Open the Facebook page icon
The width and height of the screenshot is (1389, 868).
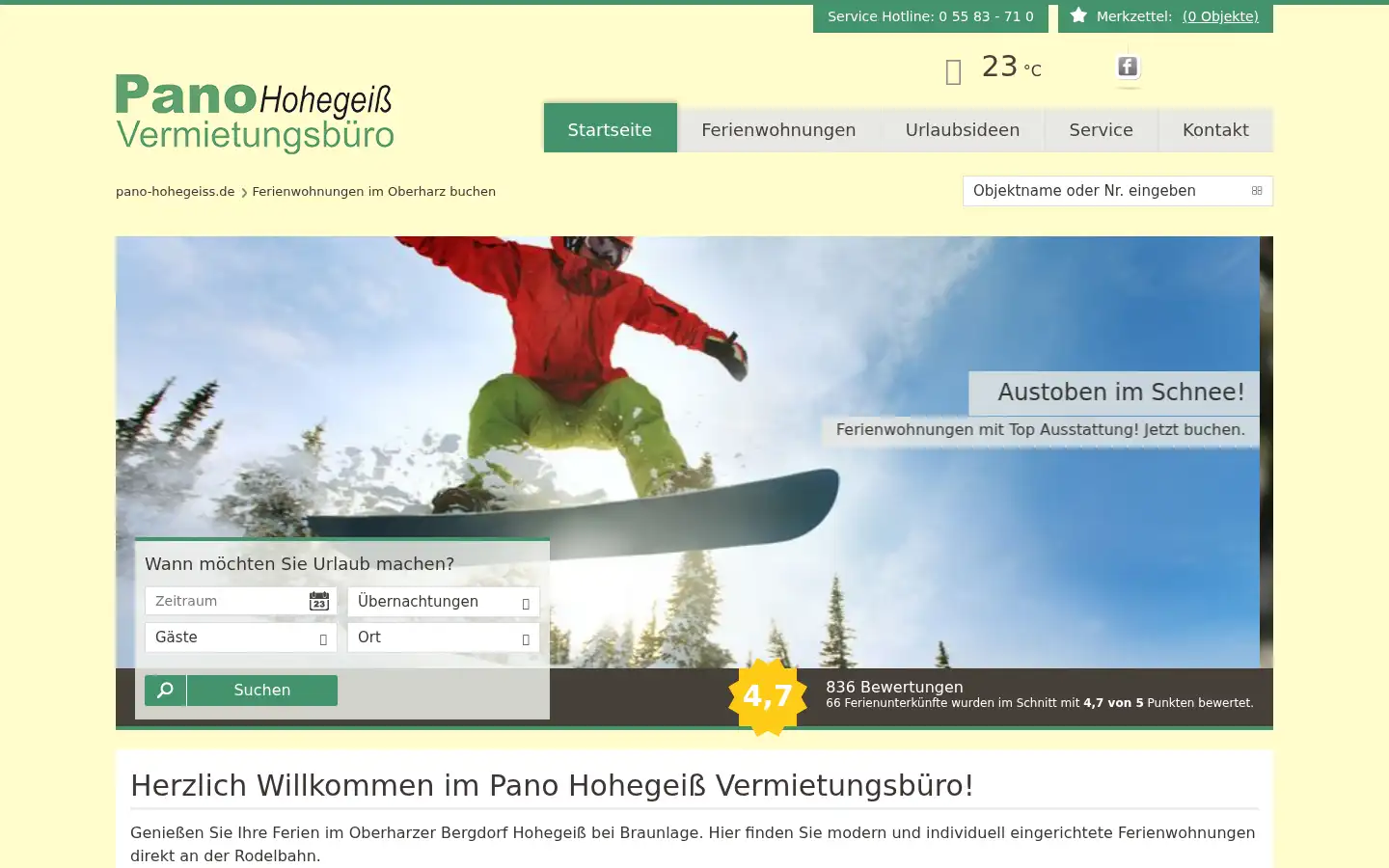1128,67
